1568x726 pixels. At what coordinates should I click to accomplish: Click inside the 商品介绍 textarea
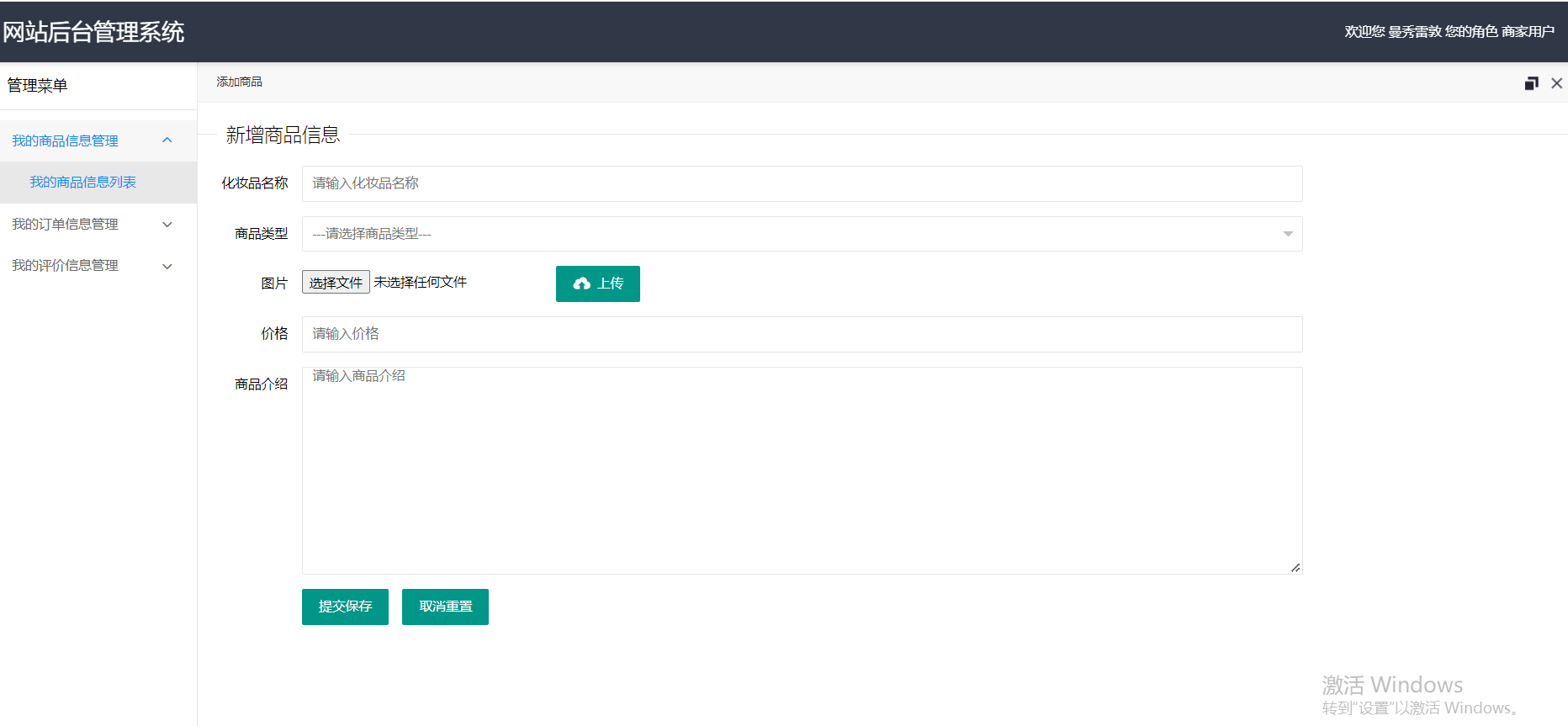(801, 471)
